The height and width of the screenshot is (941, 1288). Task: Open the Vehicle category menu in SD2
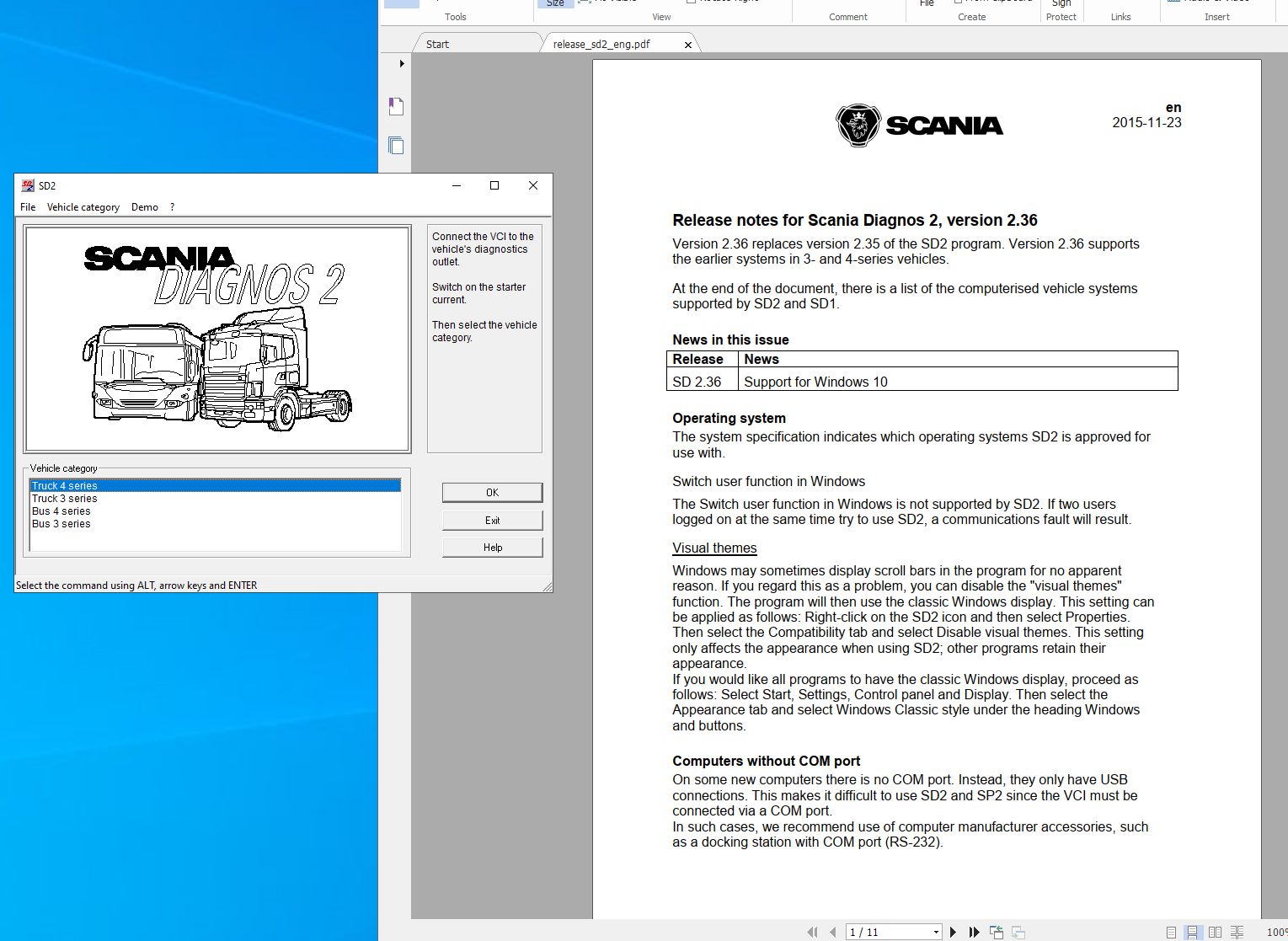click(83, 207)
